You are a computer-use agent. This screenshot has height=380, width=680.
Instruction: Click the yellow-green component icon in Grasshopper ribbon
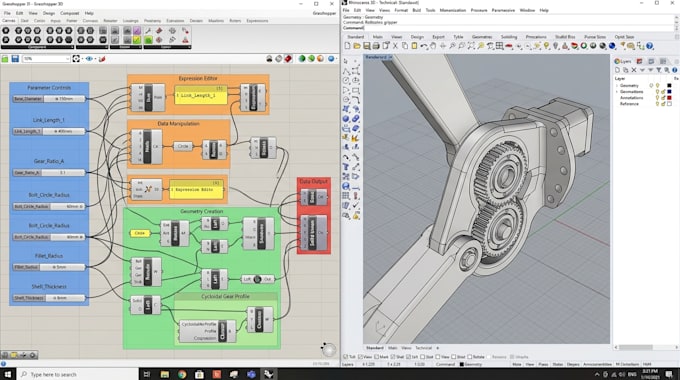click(x=137, y=40)
